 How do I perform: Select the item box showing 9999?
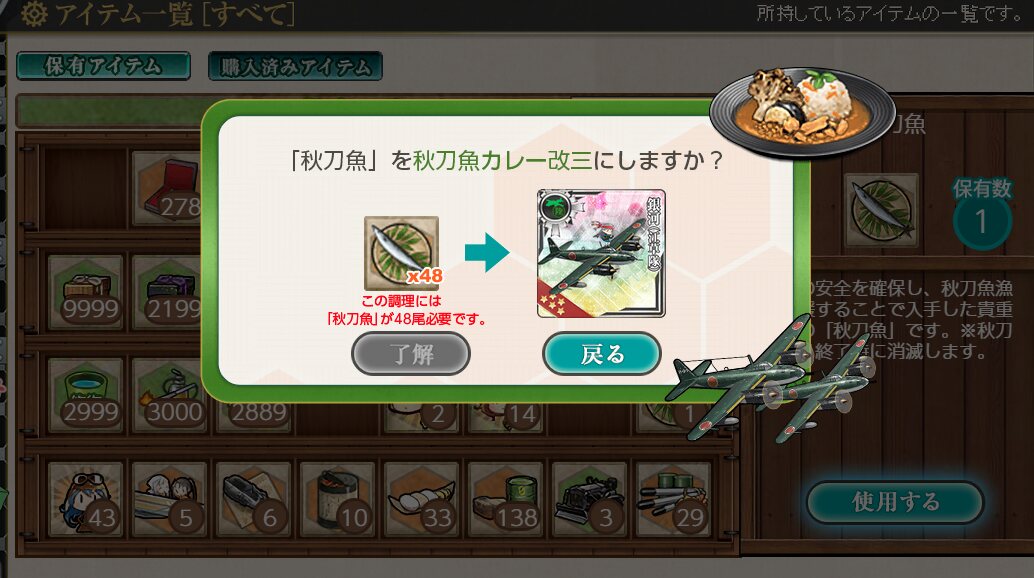pyautogui.click(x=86, y=292)
